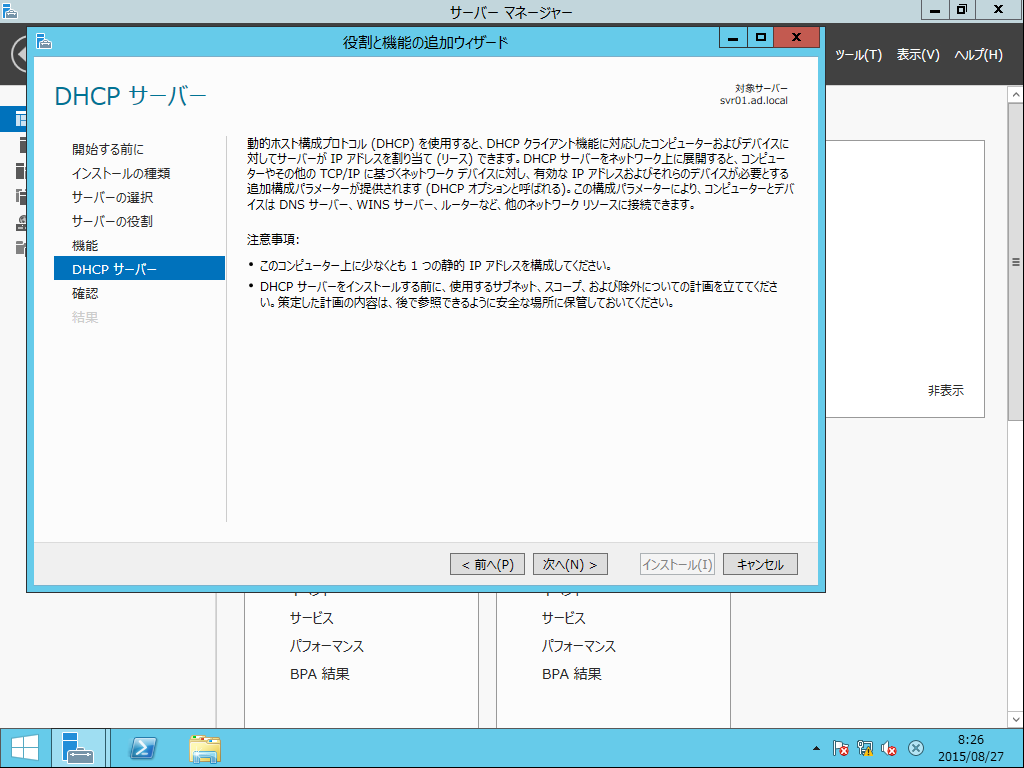Image resolution: width=1024 pixels, height=768 pixels.
Task: Click the 次へ(N) button
Action: (x=570, y=564)
